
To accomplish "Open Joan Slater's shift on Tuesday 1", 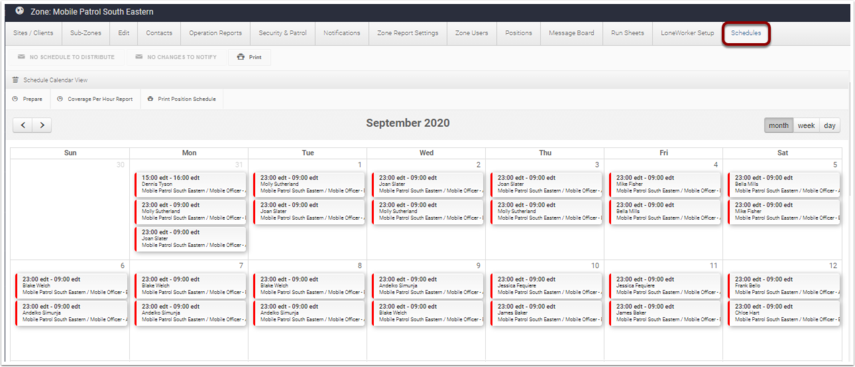I will pyautogui.click(x=309, y=212).
